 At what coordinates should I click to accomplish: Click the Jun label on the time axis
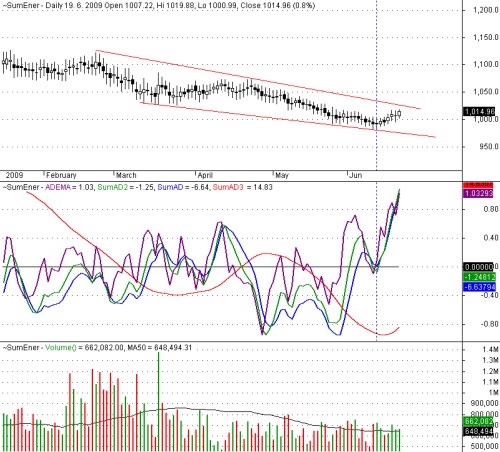[x=355, y=175]
